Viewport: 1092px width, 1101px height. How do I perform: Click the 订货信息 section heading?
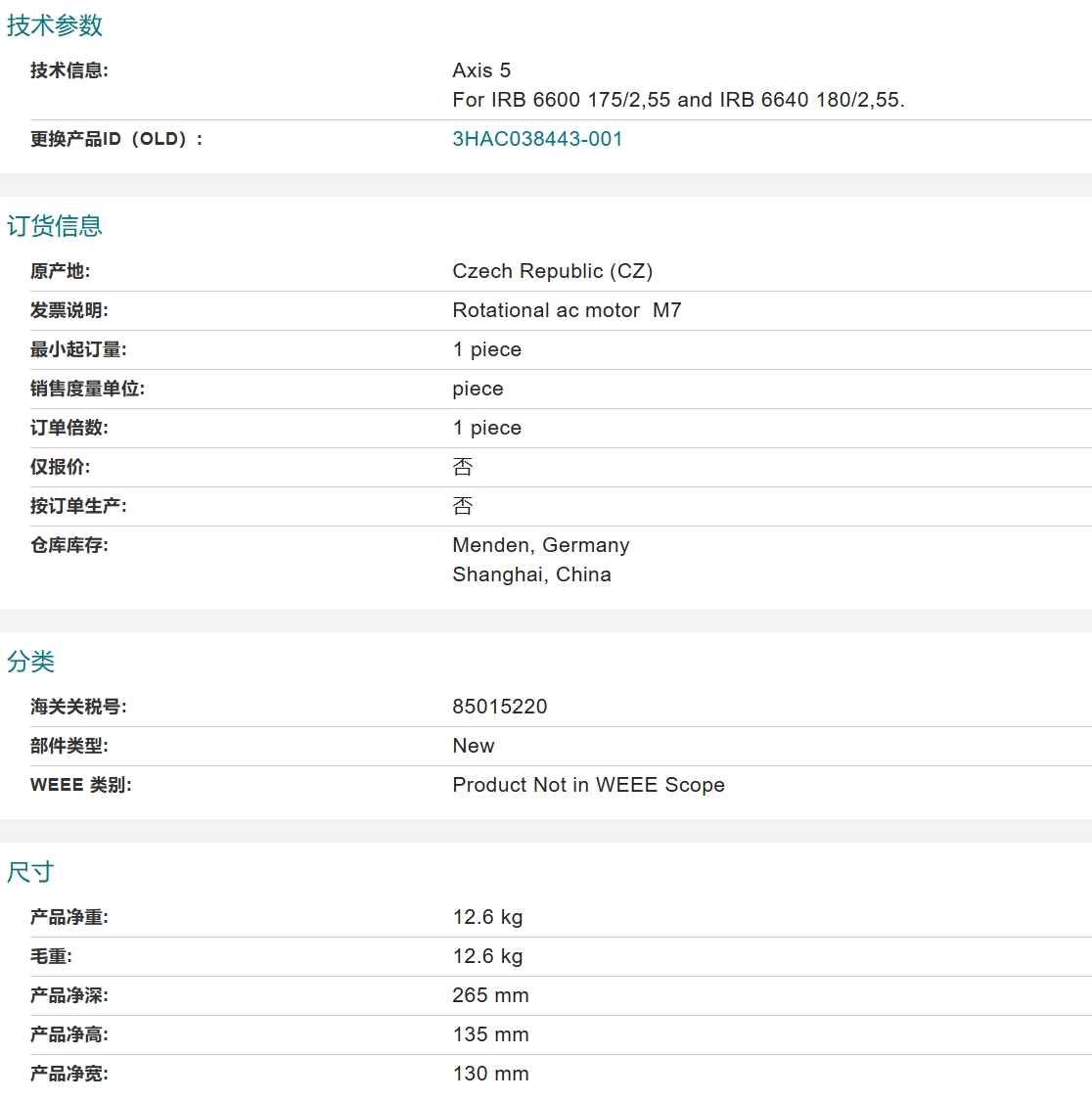pos(55,226)
